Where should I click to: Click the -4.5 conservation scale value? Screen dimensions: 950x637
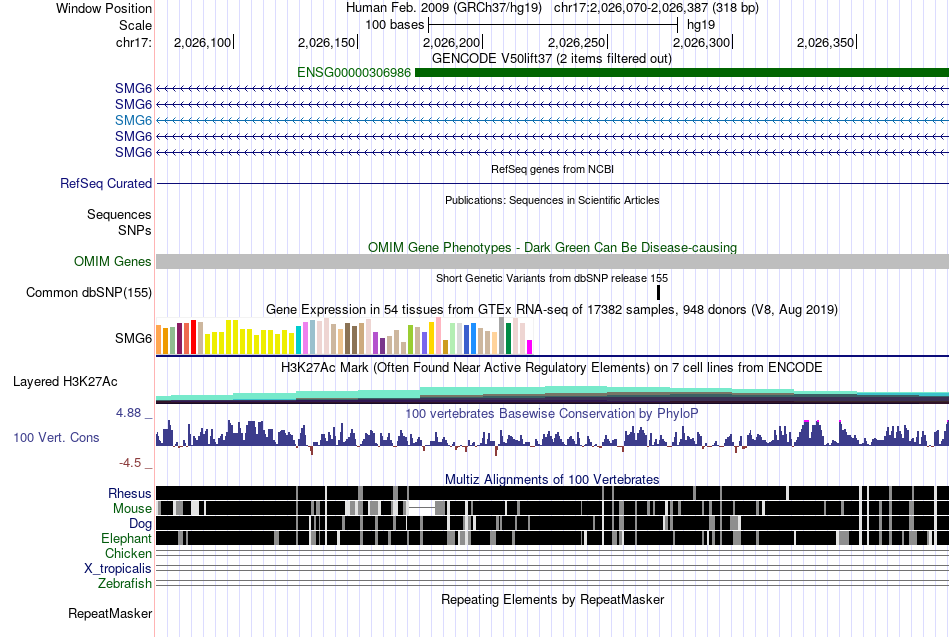coord(130,463)
